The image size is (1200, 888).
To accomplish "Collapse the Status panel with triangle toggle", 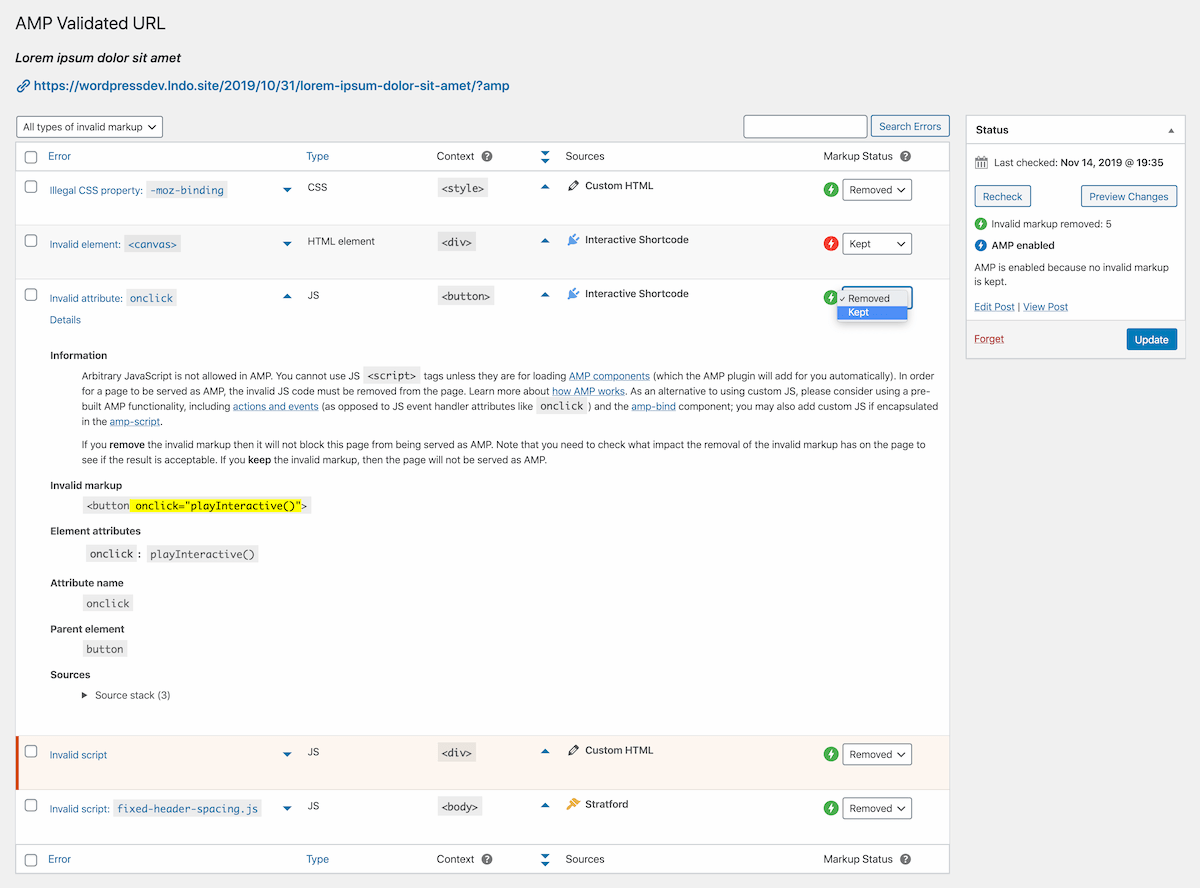I will coord(1171,130).
